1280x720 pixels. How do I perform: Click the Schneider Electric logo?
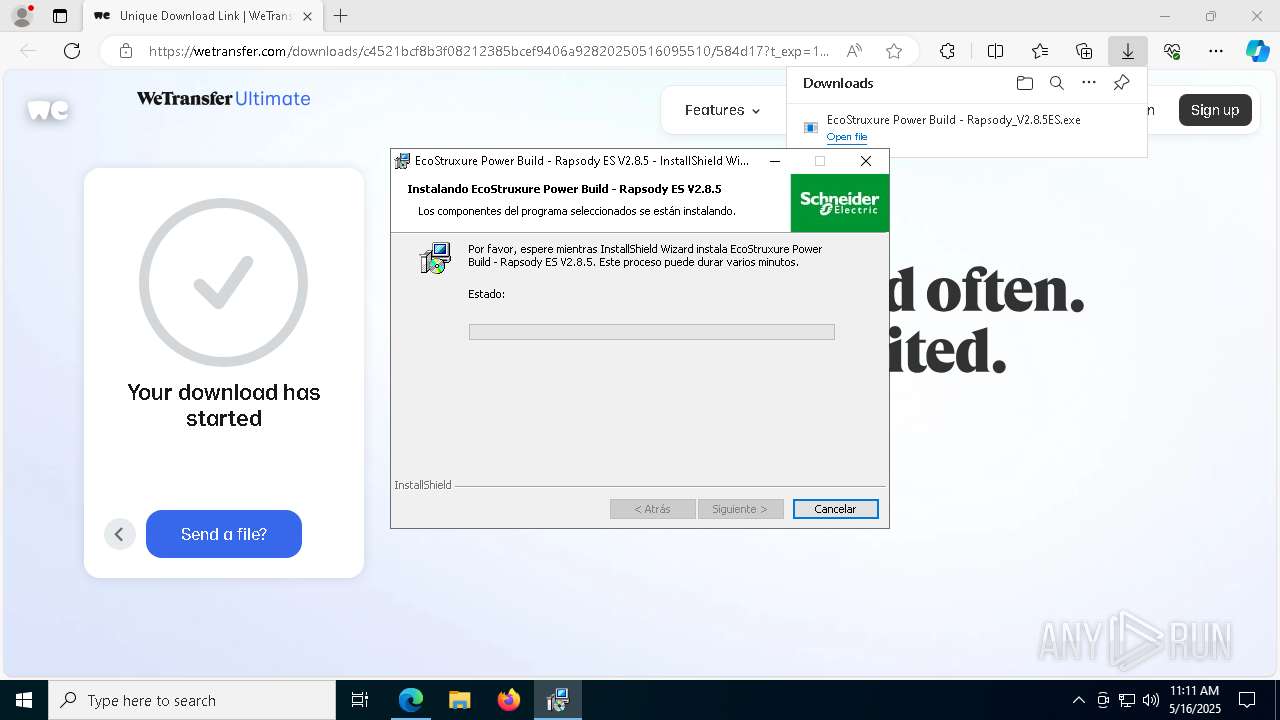[x=839, y=203]
